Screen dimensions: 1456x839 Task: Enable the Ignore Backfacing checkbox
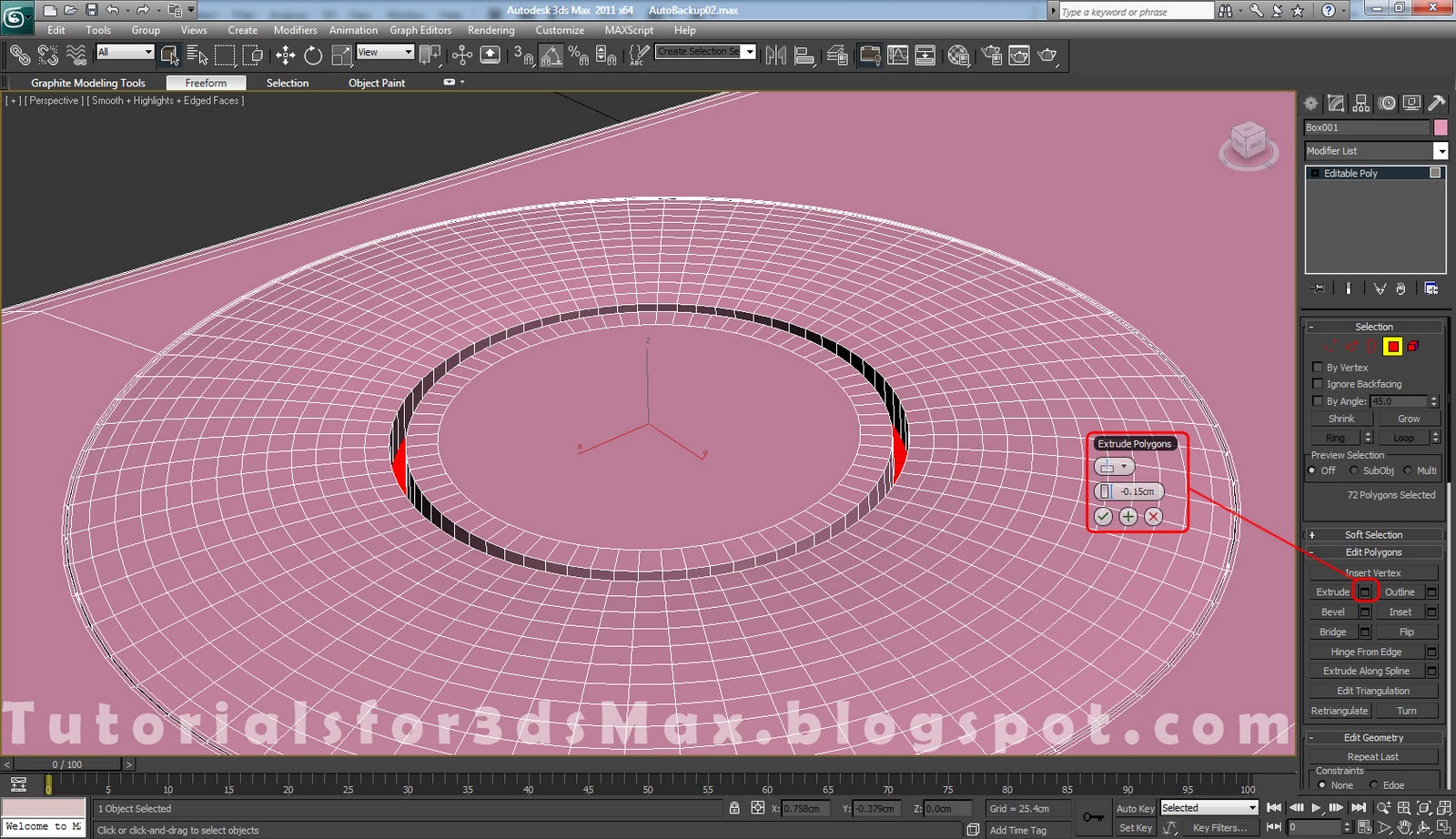pos(1317,383)
